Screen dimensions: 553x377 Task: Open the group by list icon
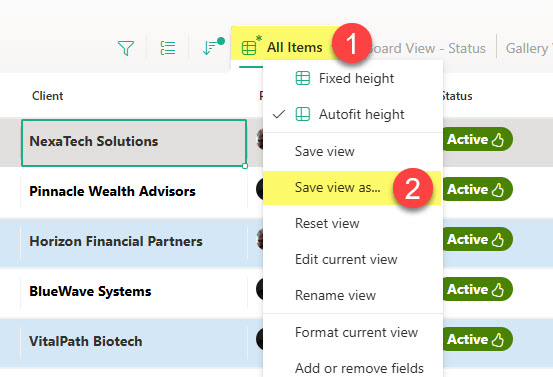168,48
